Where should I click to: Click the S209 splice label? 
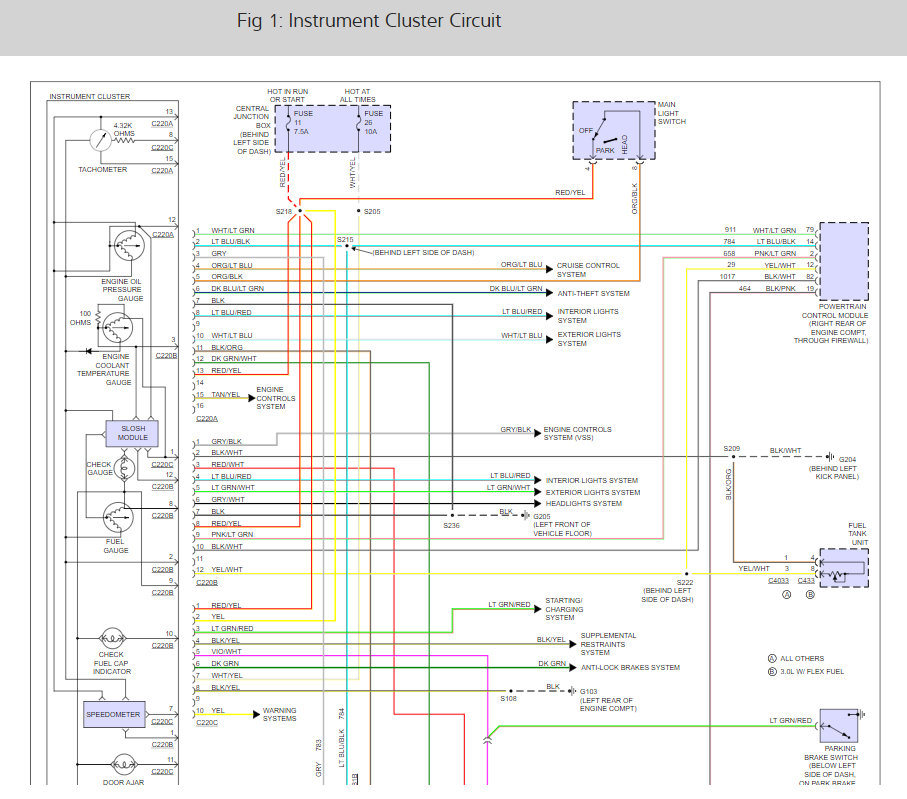pos(732,449)
